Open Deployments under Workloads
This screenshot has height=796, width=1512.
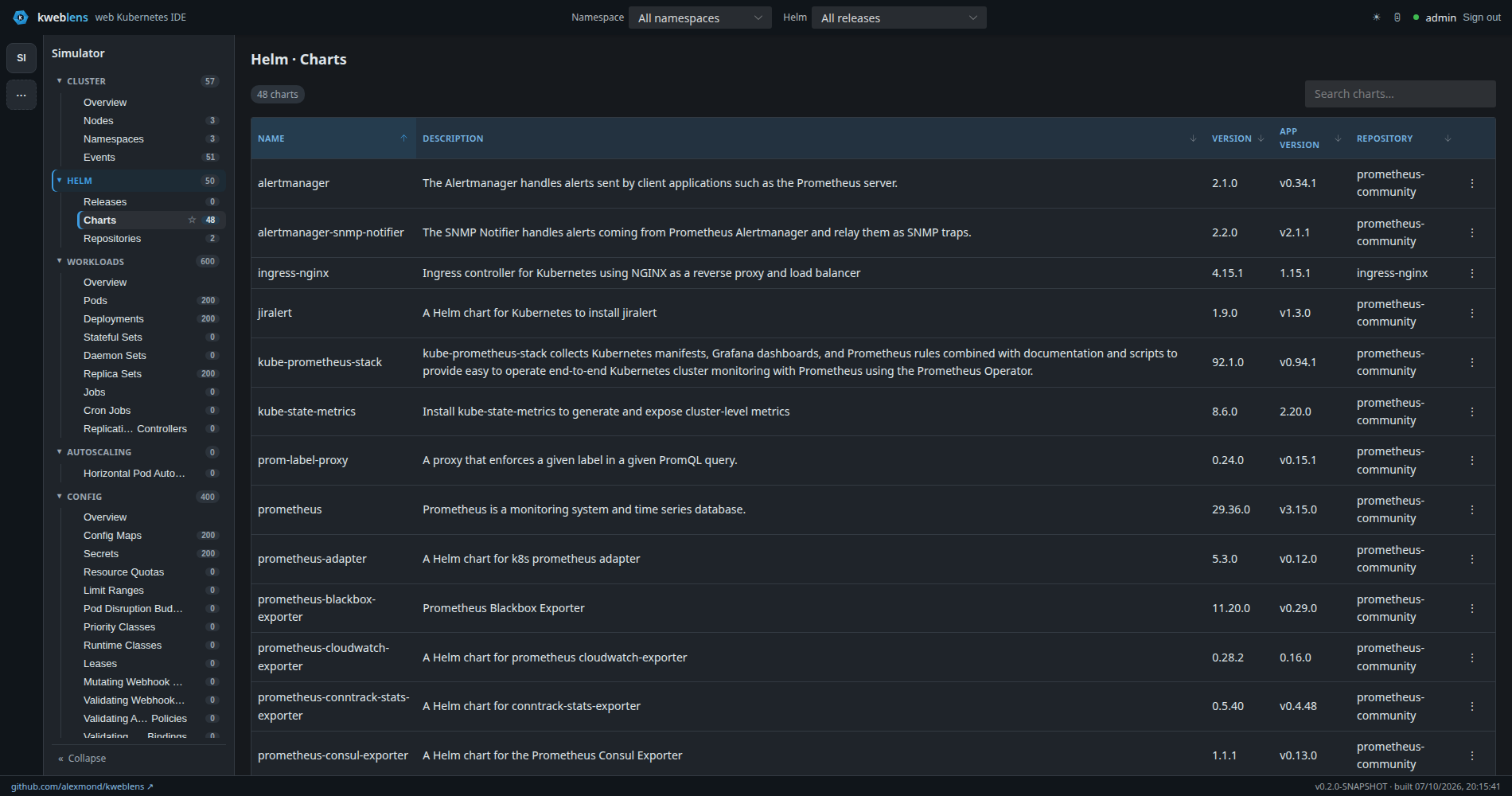click(150, 319)
